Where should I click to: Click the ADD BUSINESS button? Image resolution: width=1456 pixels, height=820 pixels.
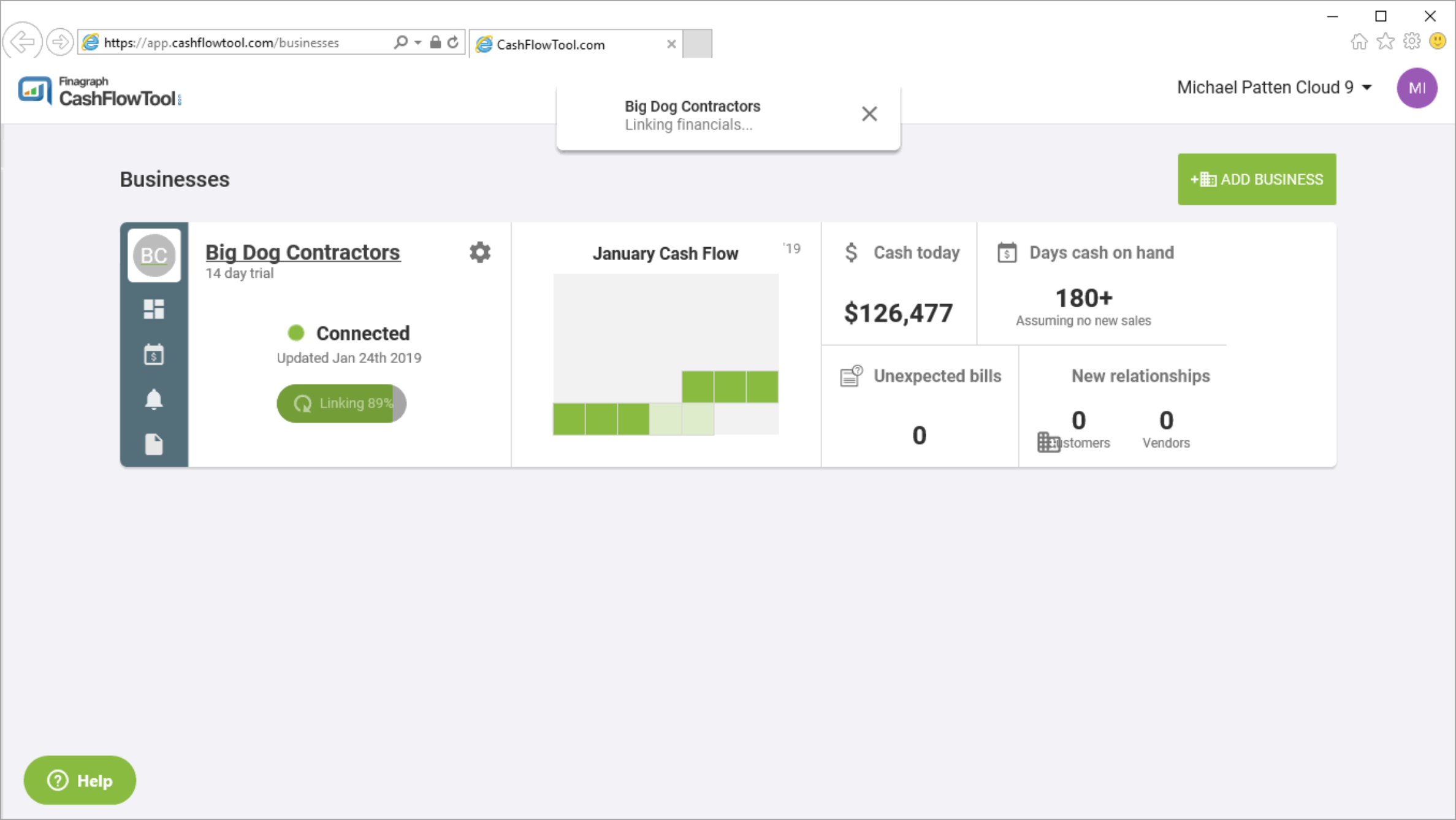[x=1257, y=179]
